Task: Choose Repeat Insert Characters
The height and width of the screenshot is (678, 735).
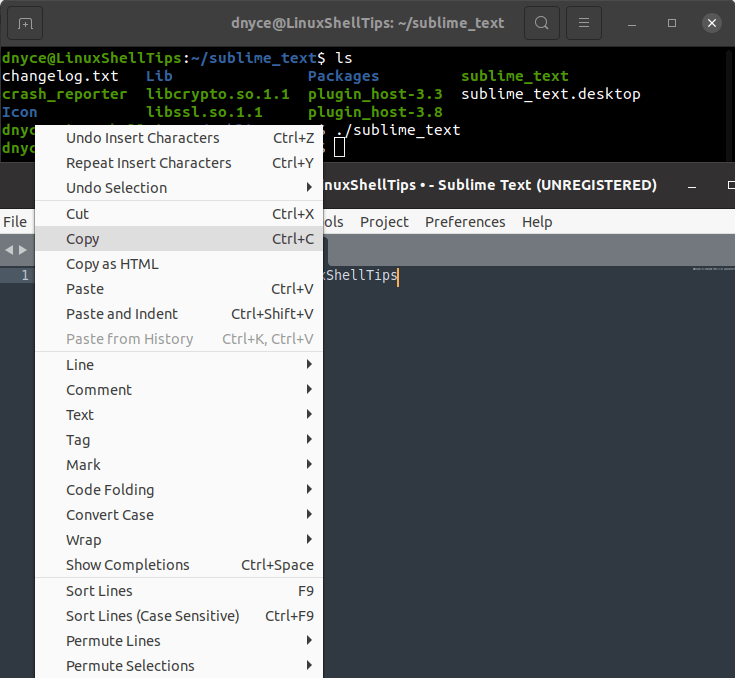Action: (x=179, y=163)
